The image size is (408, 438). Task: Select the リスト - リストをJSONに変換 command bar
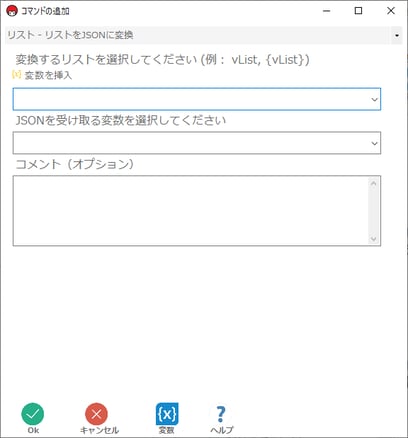[x=197, y=35]
